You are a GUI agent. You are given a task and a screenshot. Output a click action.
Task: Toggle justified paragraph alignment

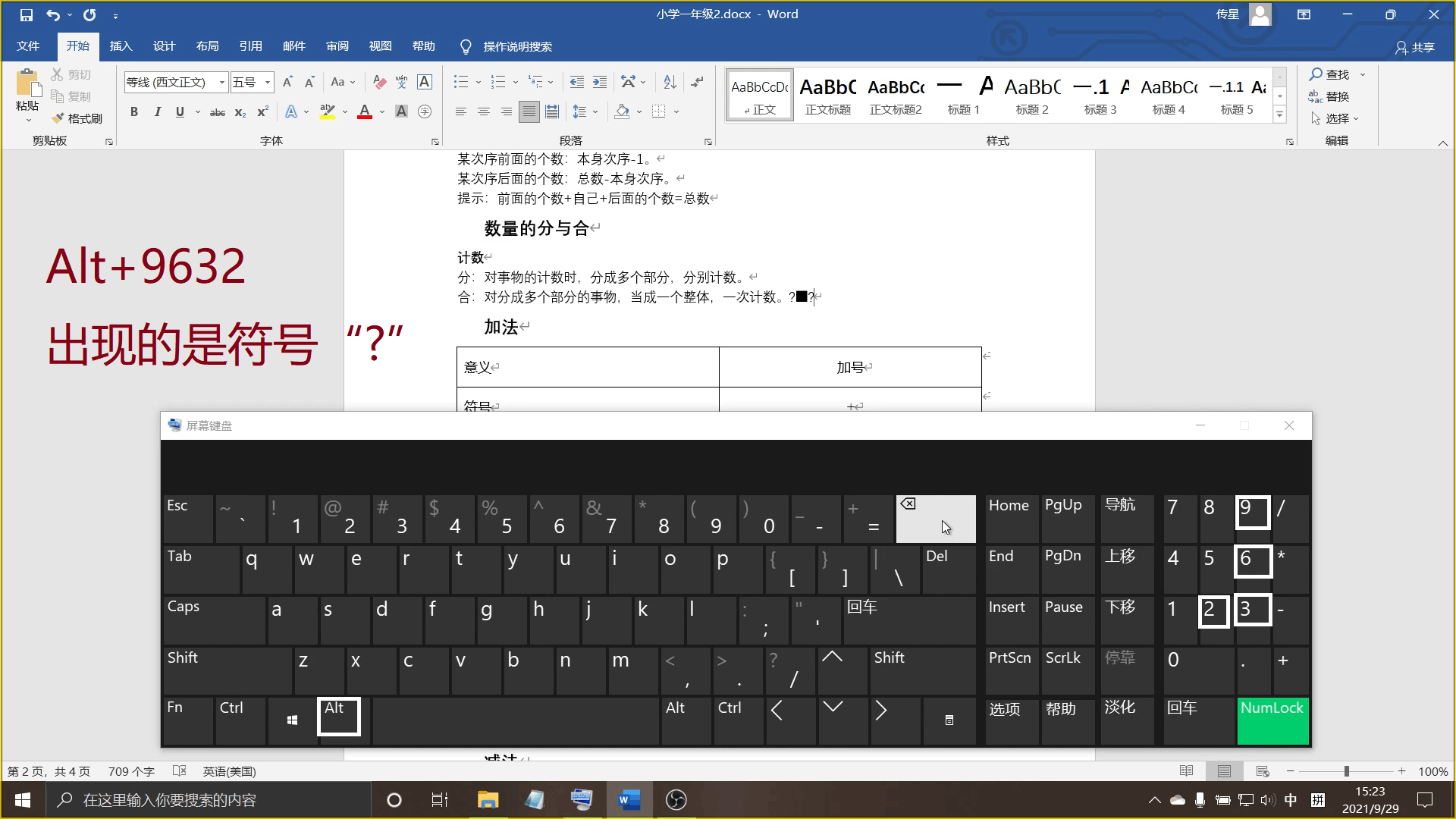click(529, 112)
